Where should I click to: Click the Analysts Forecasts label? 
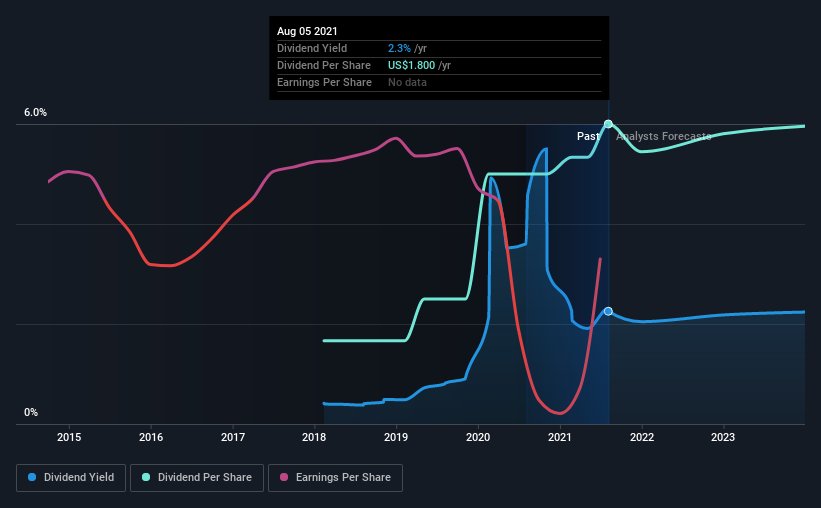click(664, 136)
